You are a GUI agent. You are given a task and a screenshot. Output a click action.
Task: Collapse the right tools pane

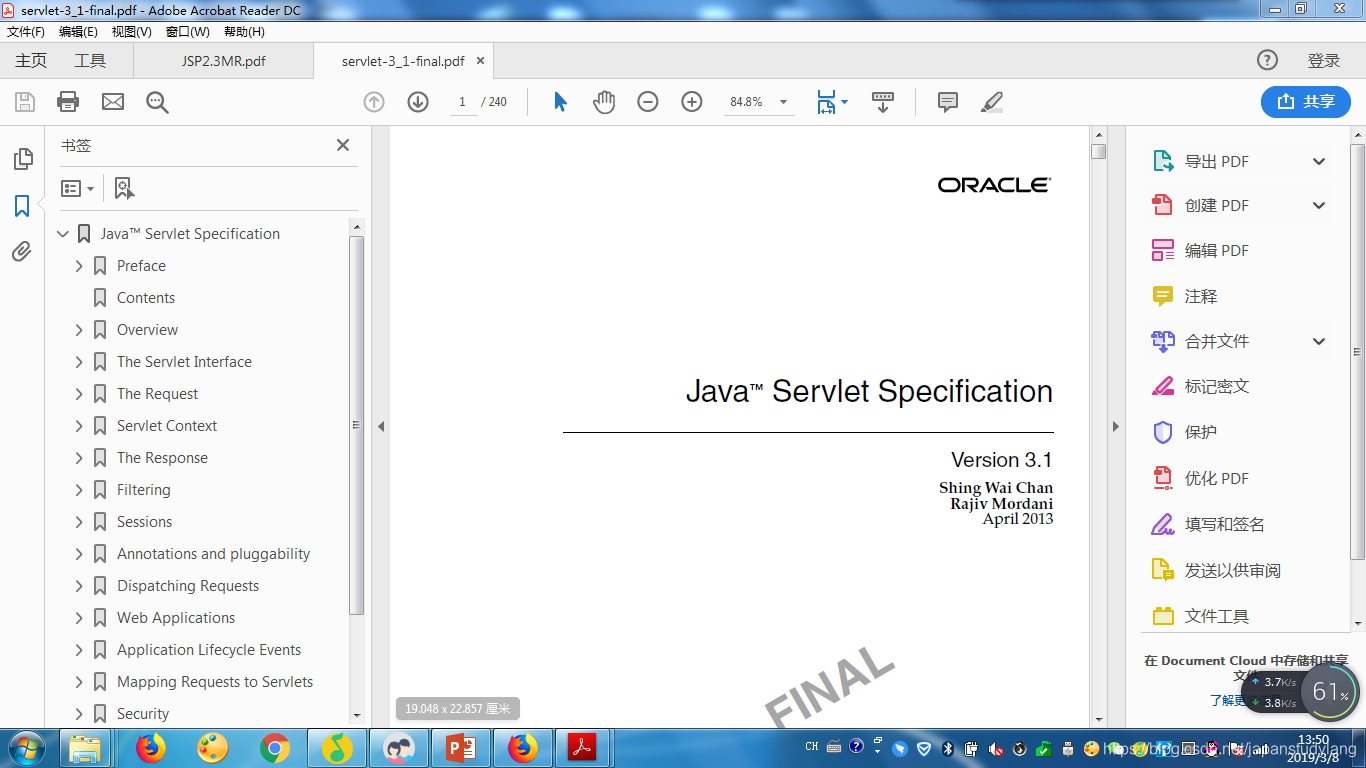(1116, 425)
